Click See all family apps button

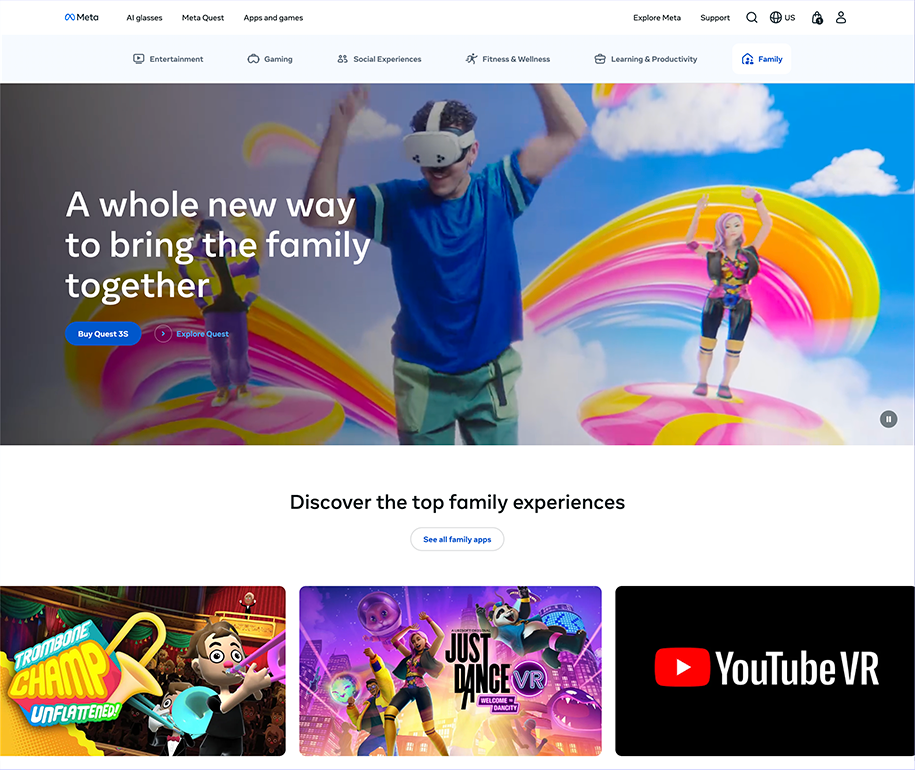pyautogui.click(x=457, y=539)
